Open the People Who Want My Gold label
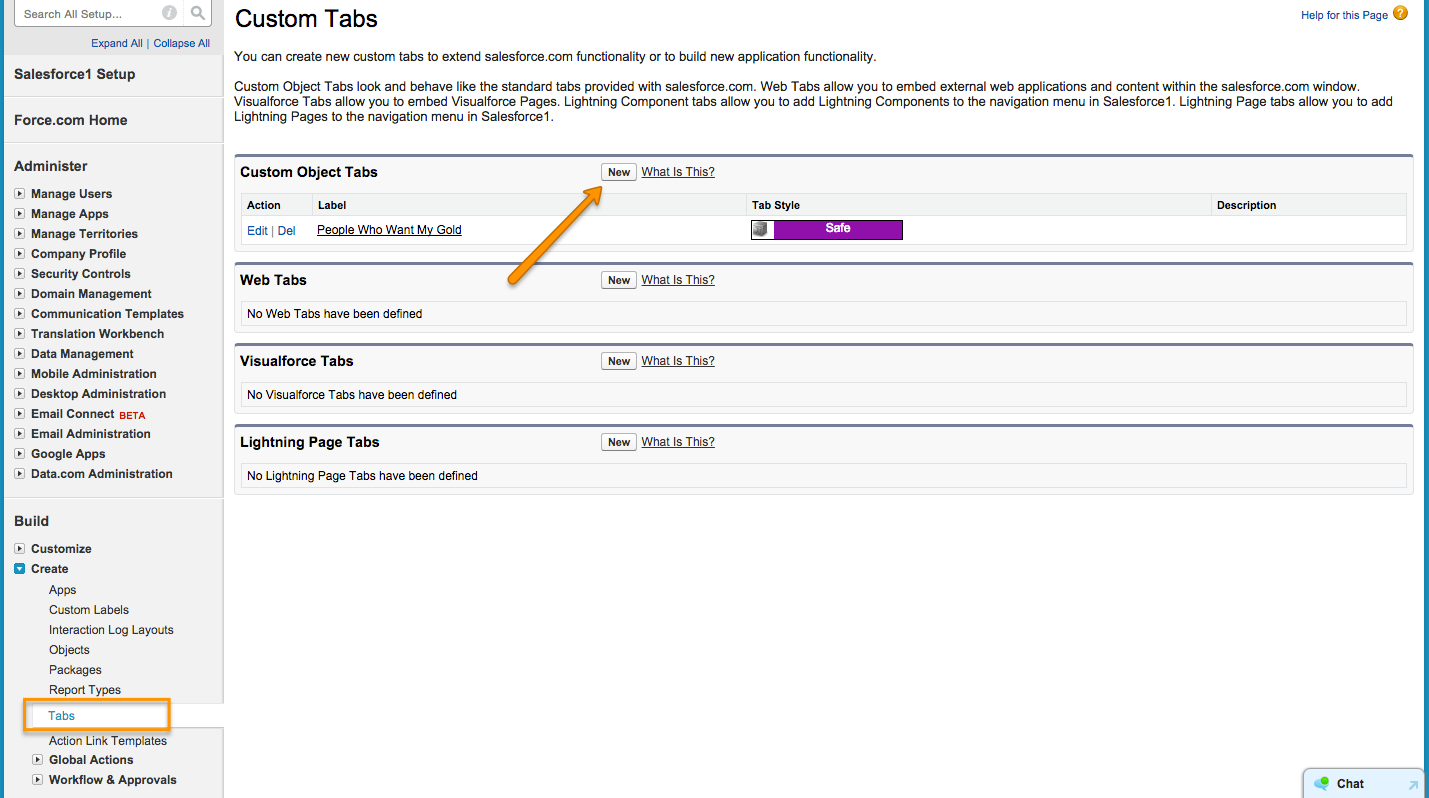The height and width of the screenshot is (798, 1429). pos(389,230)
